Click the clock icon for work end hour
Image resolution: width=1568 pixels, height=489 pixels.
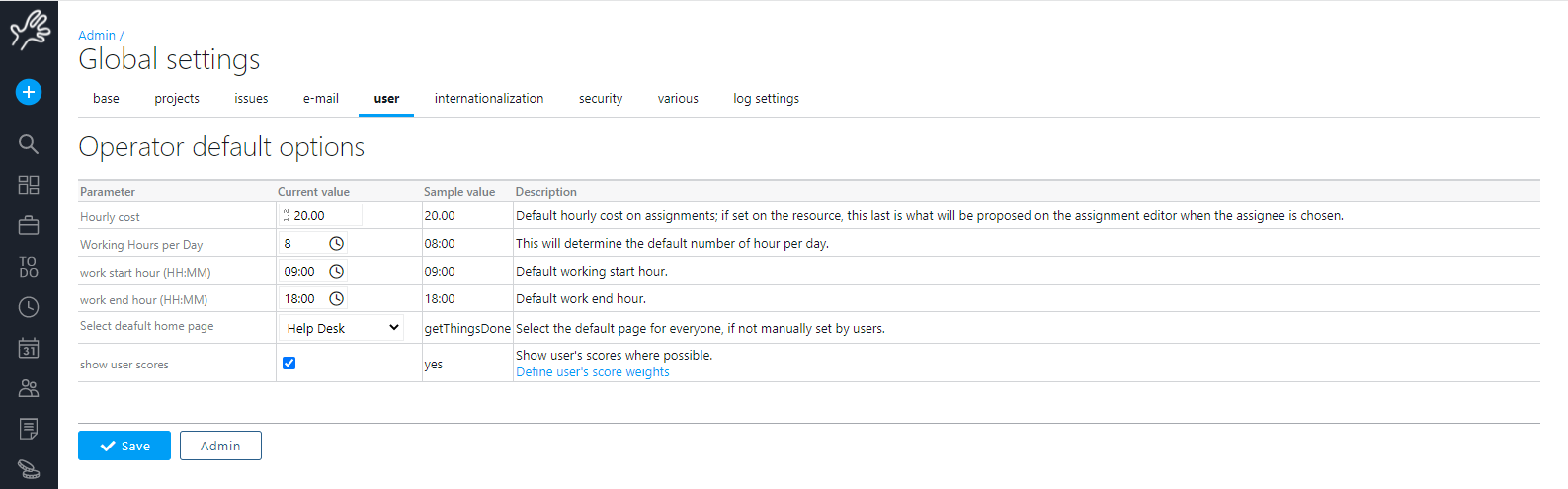point(336,298)
